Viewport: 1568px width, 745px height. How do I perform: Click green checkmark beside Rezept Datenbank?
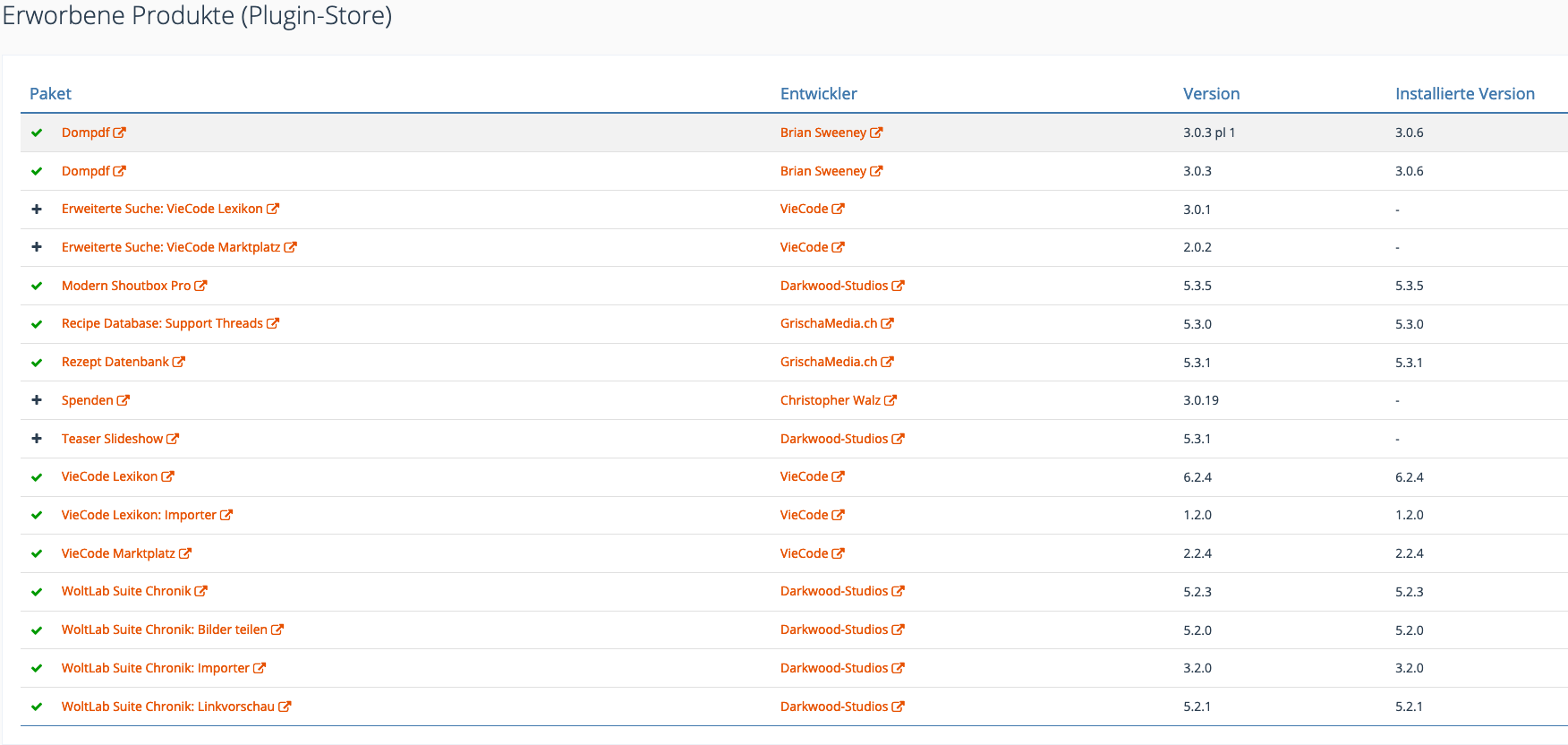37,363
